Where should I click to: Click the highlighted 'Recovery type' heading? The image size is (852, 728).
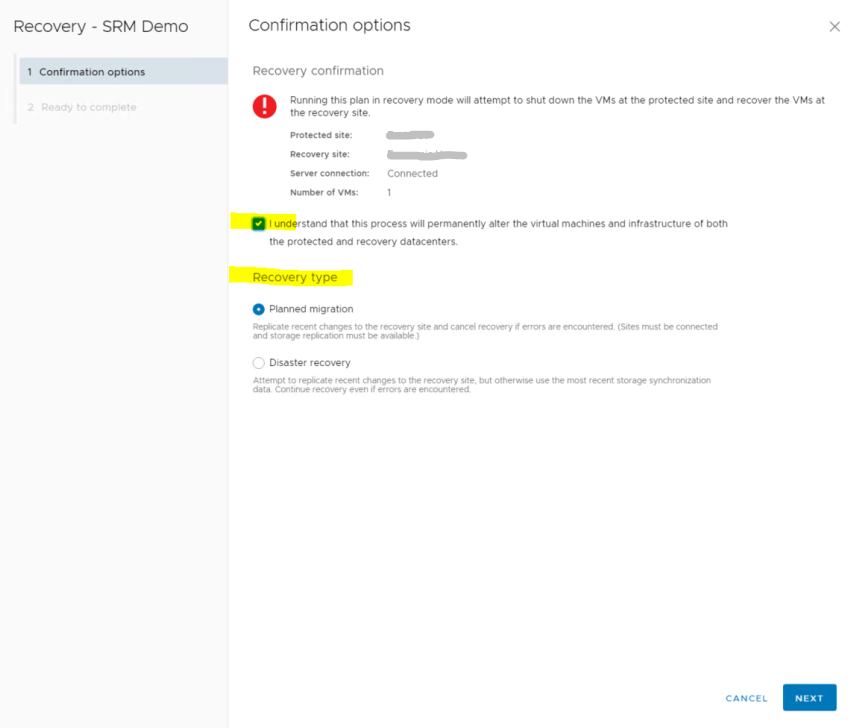point(295,277)
